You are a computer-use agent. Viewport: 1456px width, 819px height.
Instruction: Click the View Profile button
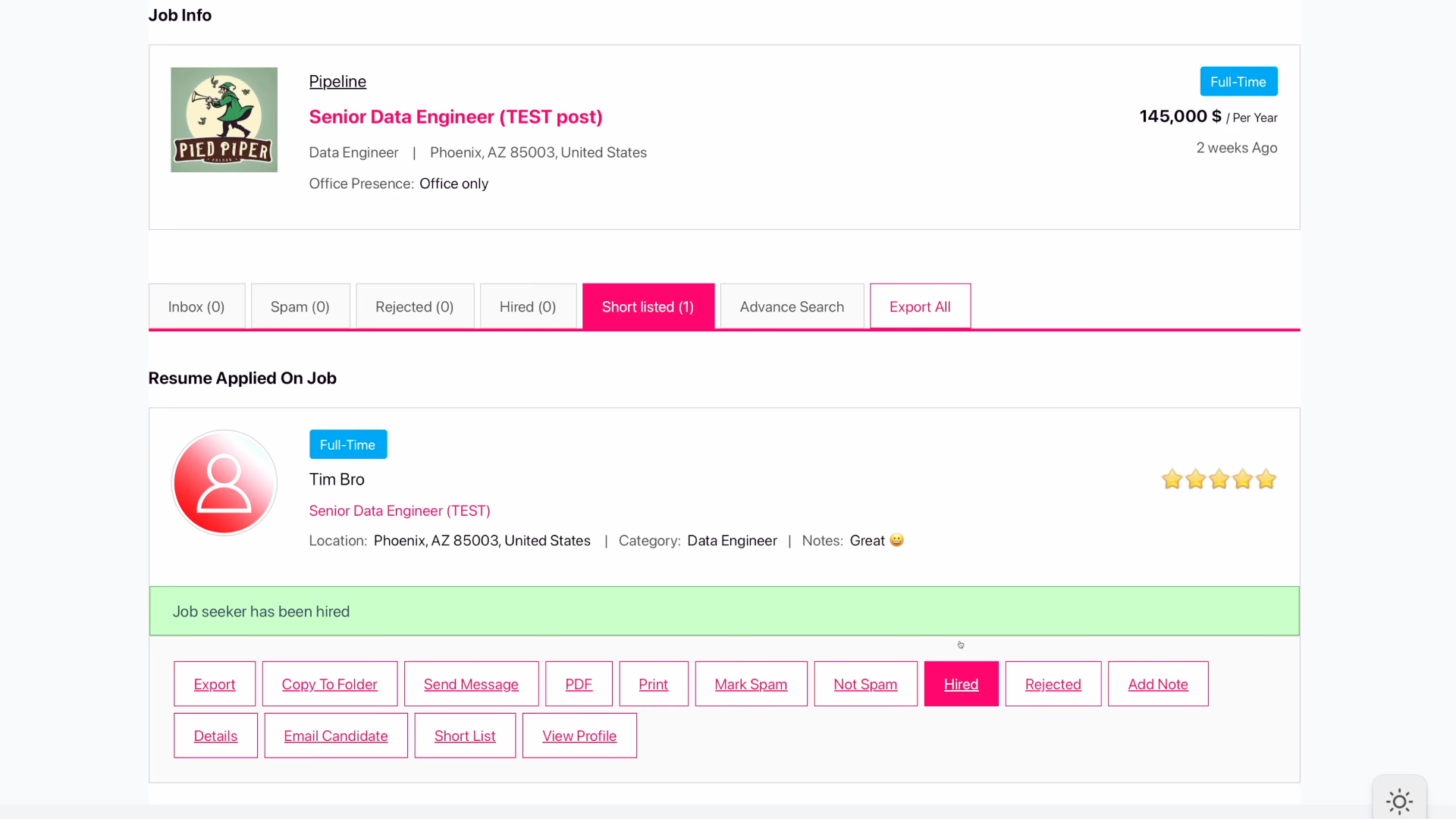click(x=579, y=736)
